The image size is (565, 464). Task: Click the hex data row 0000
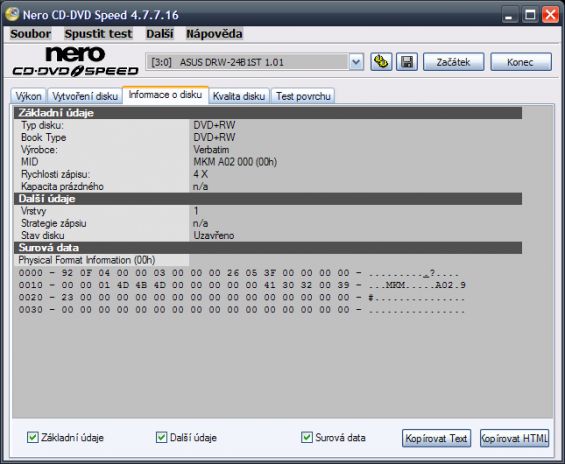(239, 273)
